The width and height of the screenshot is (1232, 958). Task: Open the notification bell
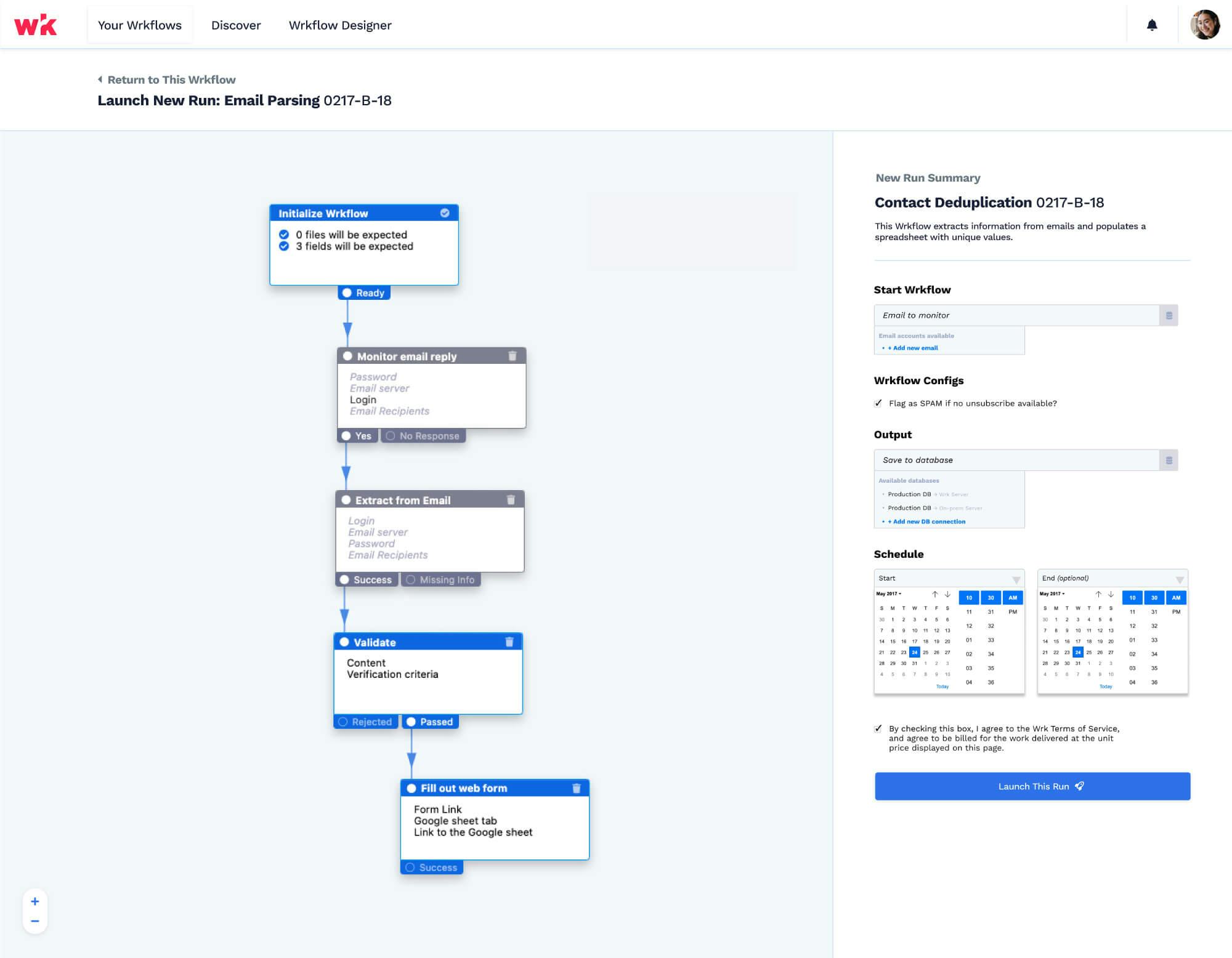coord(1152,25)
